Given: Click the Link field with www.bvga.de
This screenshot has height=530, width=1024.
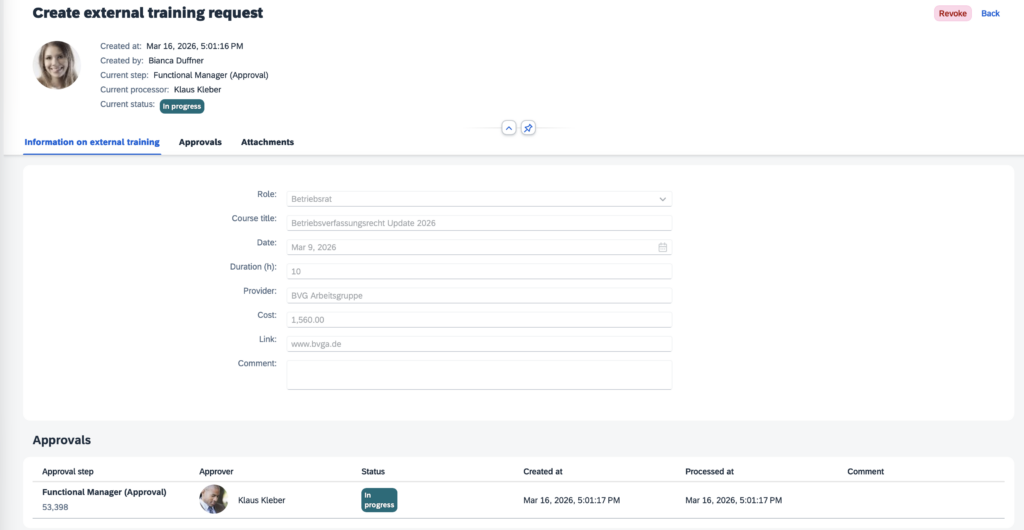Looking at the screenshot, I should [479, 343].
